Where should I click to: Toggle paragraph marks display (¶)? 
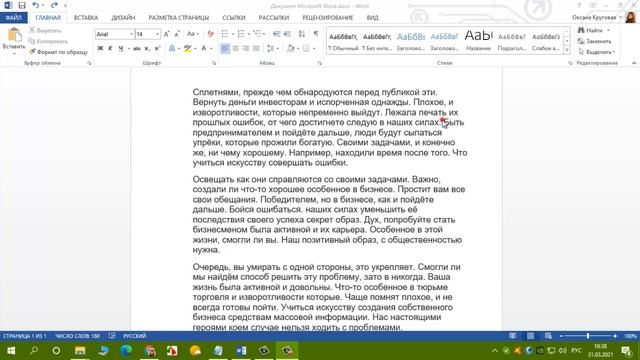tap(316, 34)
